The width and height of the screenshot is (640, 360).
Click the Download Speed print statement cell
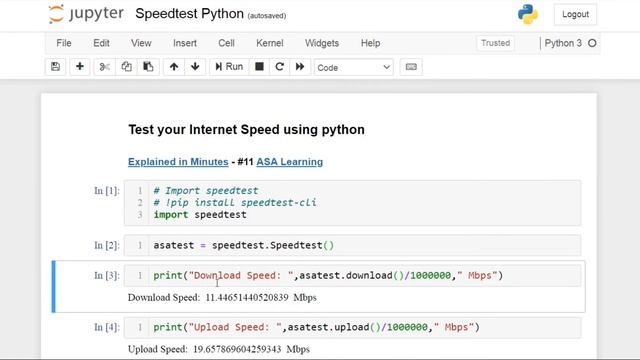[x=352, y=276]
